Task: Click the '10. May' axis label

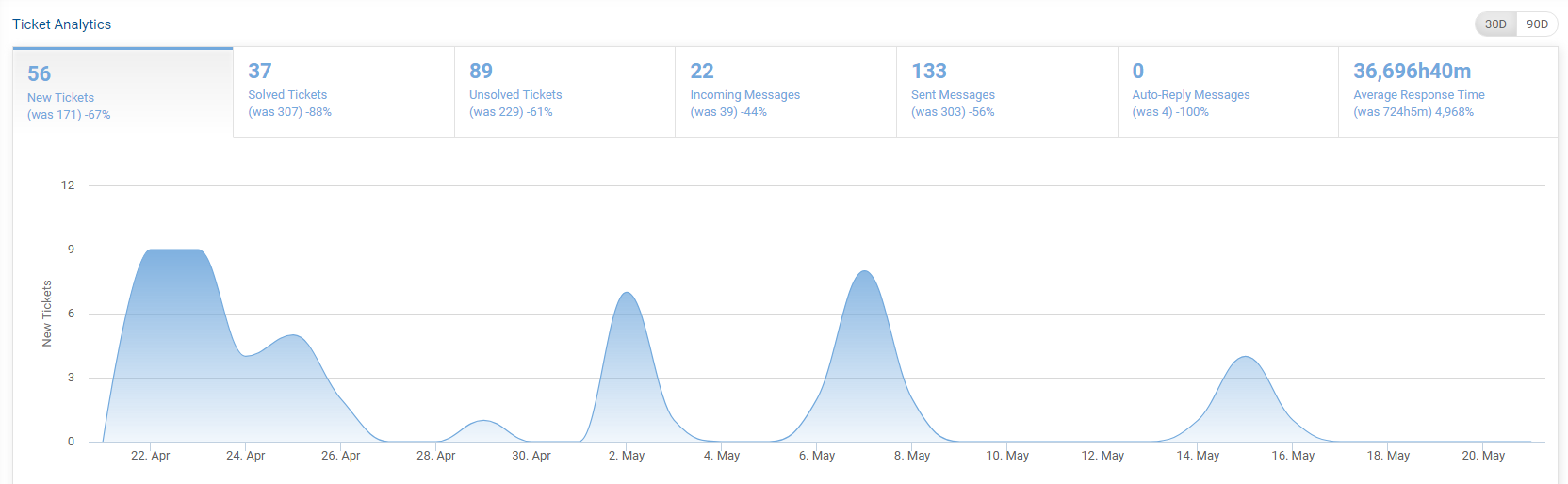Action: coord(1007,456)
